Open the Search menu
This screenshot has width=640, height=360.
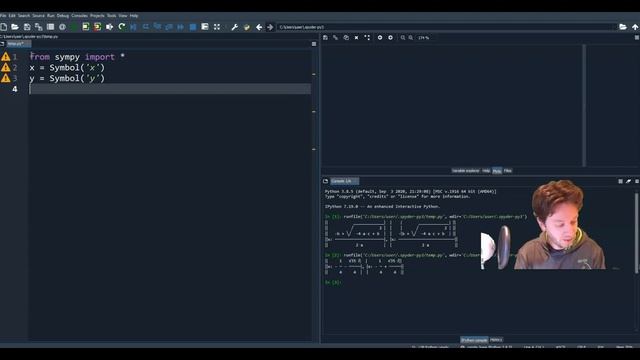[x=24, y=16]
